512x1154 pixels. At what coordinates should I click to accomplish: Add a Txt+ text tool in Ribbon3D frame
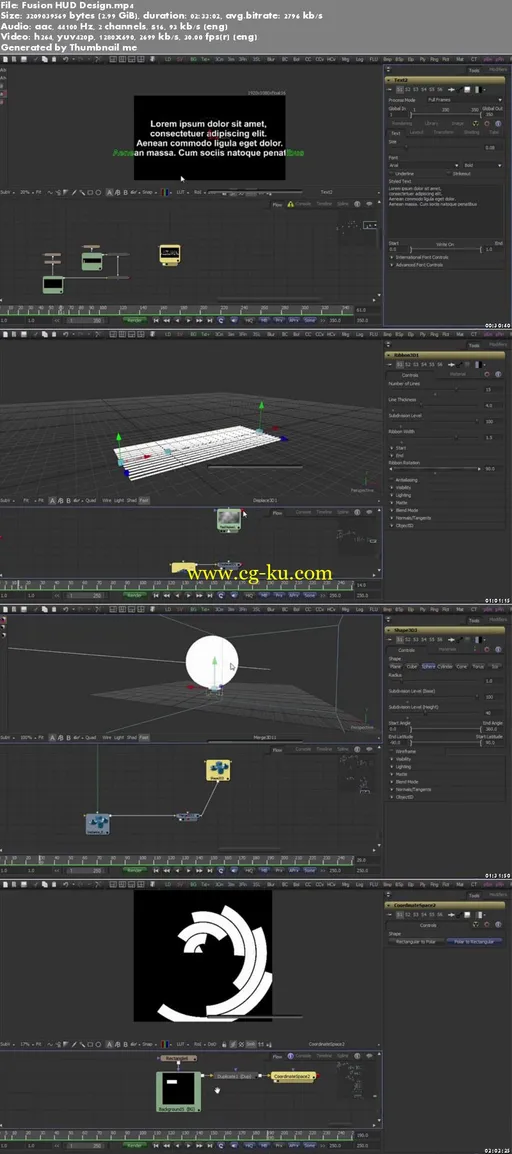(205, 334)
